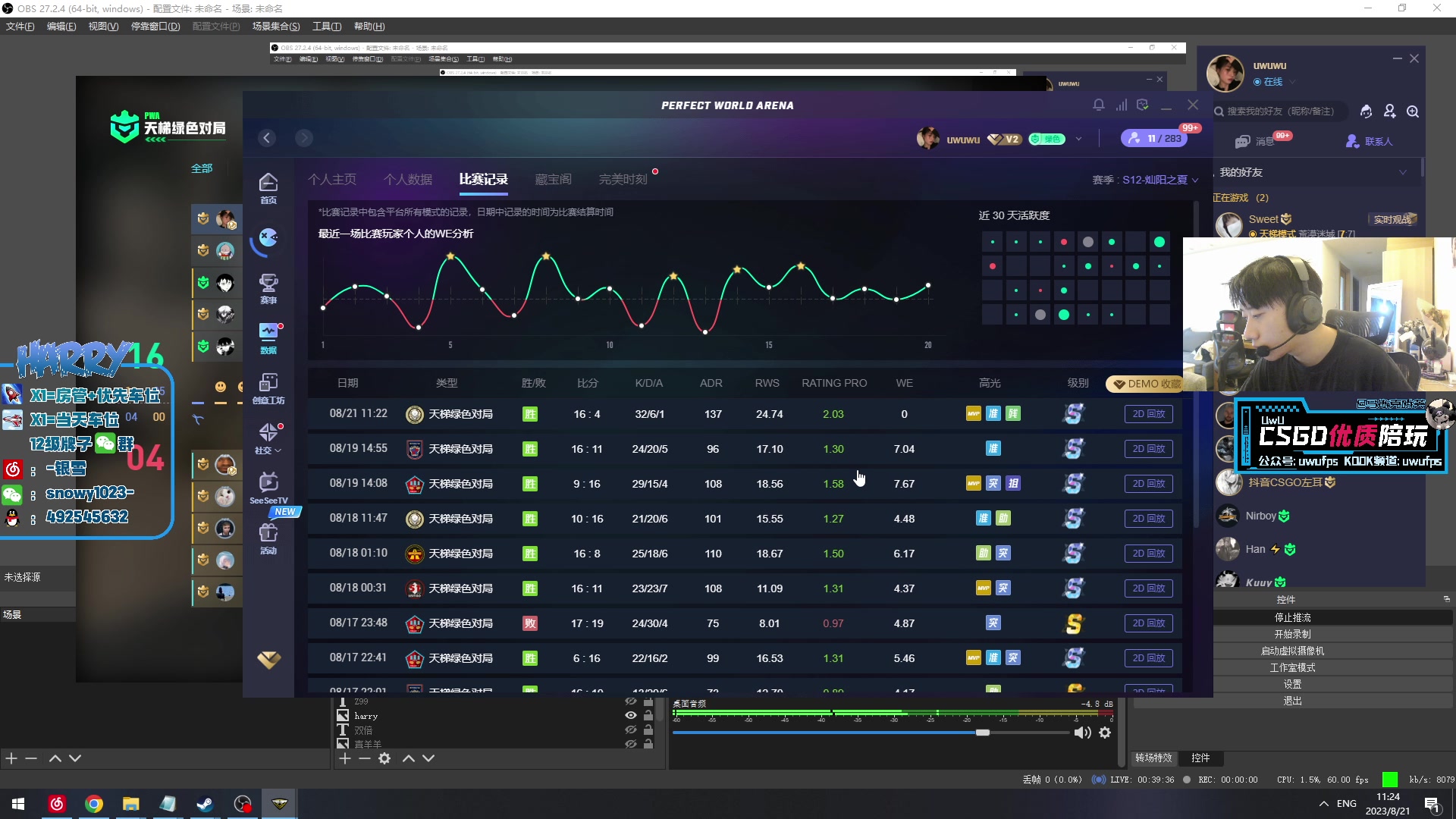Click 2D 回放 for the 08/19 14:55 match
1456x819 pixels.
(1148, 449)
